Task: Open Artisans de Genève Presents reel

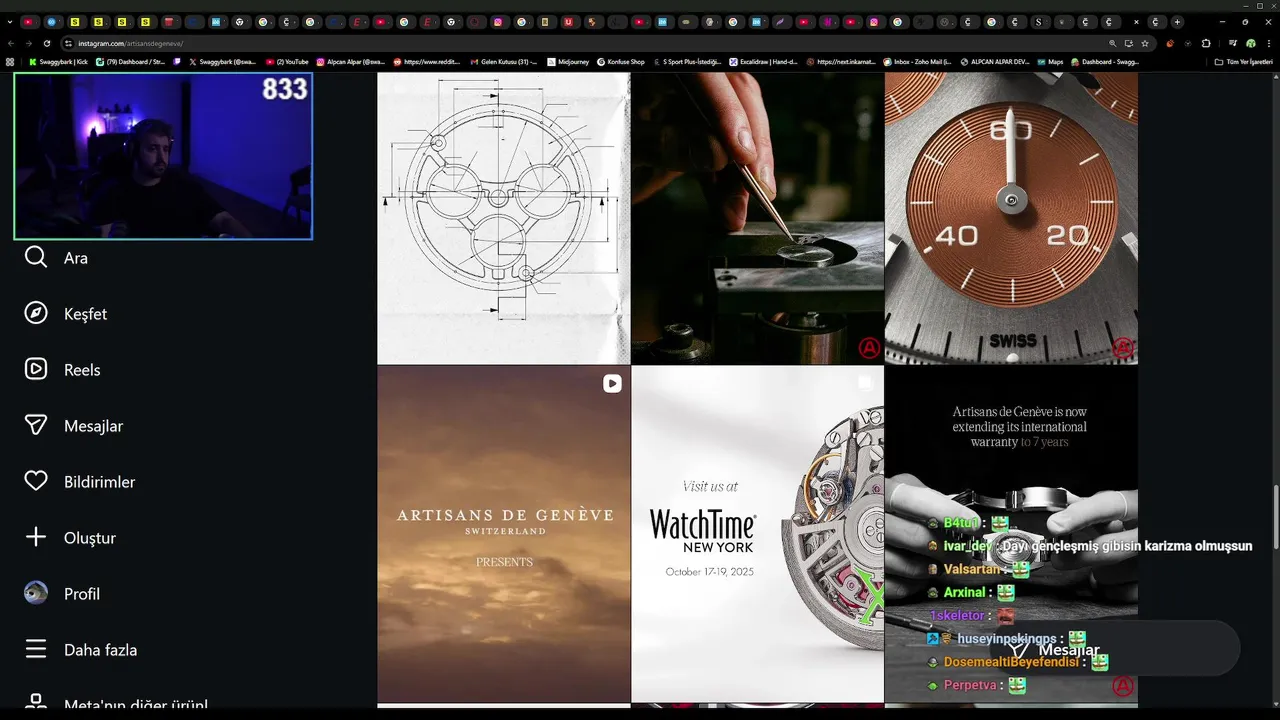Action: point(503,534)
